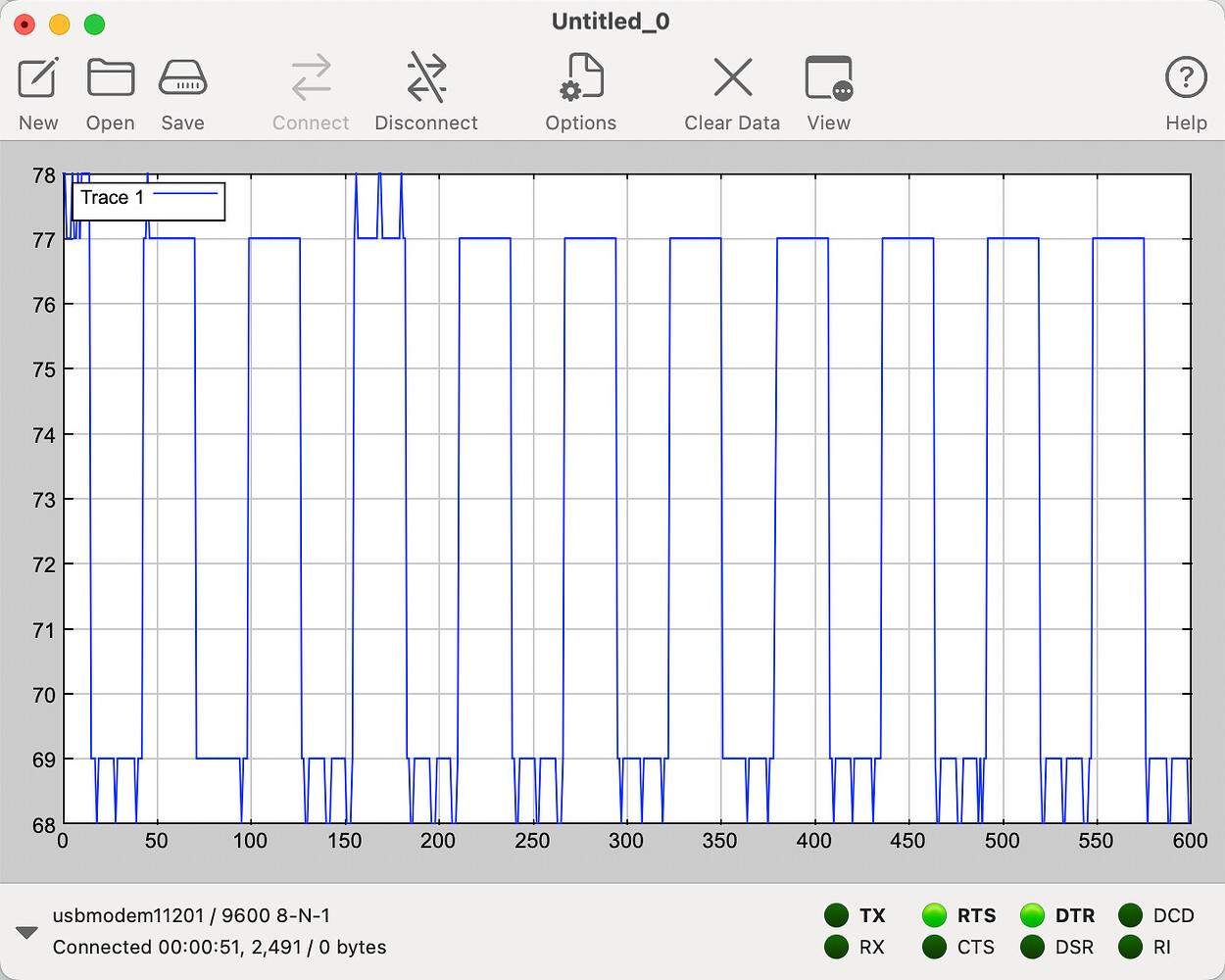Click the TX activity LED
The image size is (1225, 980).
(836, 915)
